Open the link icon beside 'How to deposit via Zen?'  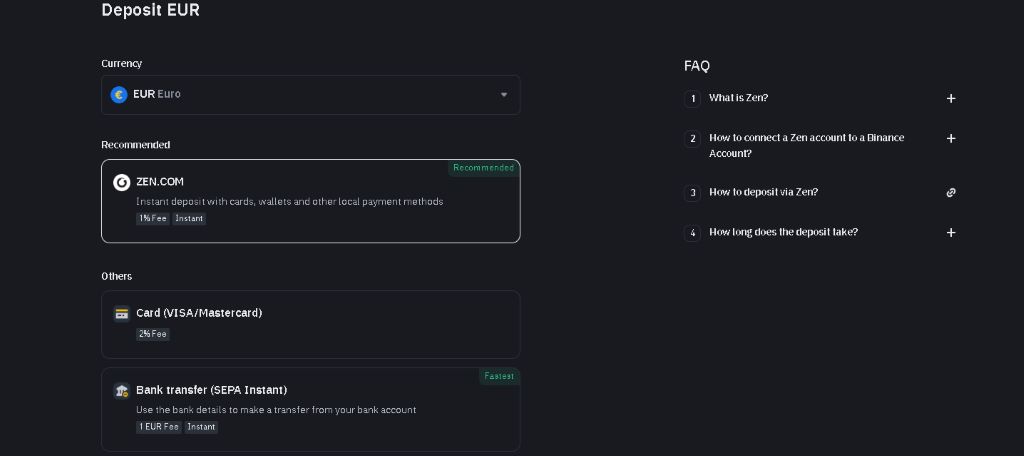click(x=951, y=192)
